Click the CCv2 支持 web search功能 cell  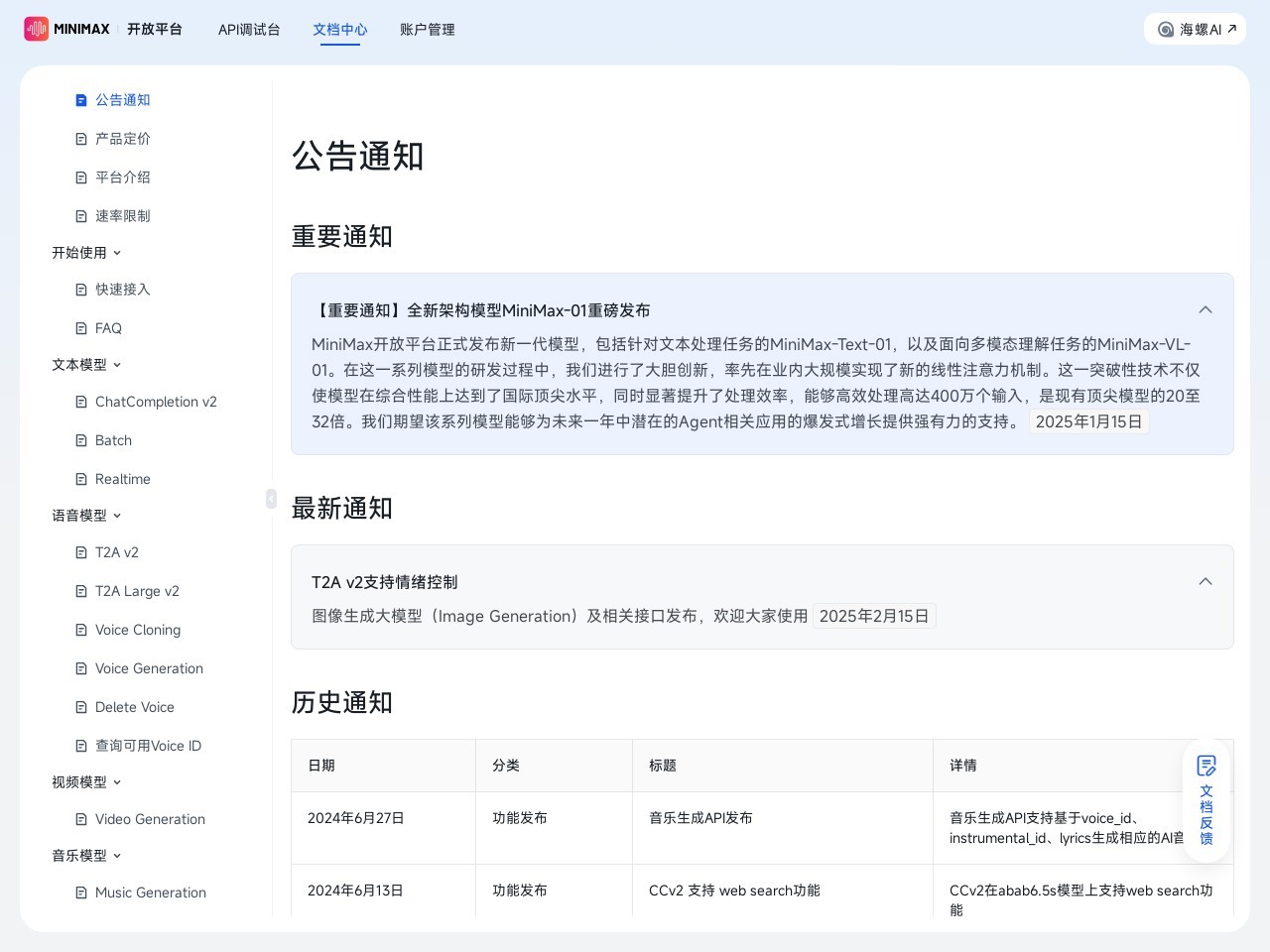tap(783, 891)
